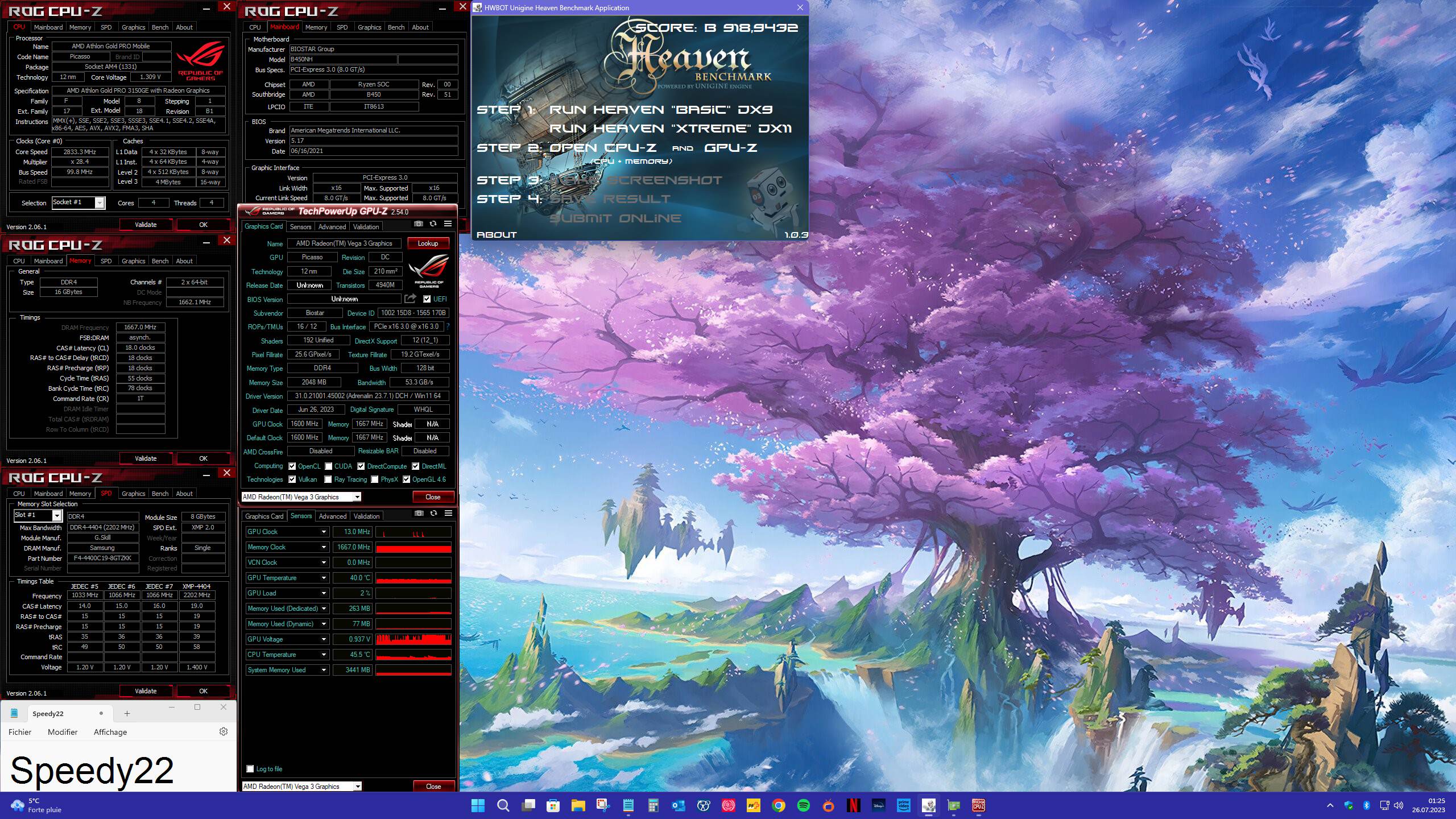Open Spotify from taskbar
The width and height of the screenshot is (1456, 819).
click(804, 805)
